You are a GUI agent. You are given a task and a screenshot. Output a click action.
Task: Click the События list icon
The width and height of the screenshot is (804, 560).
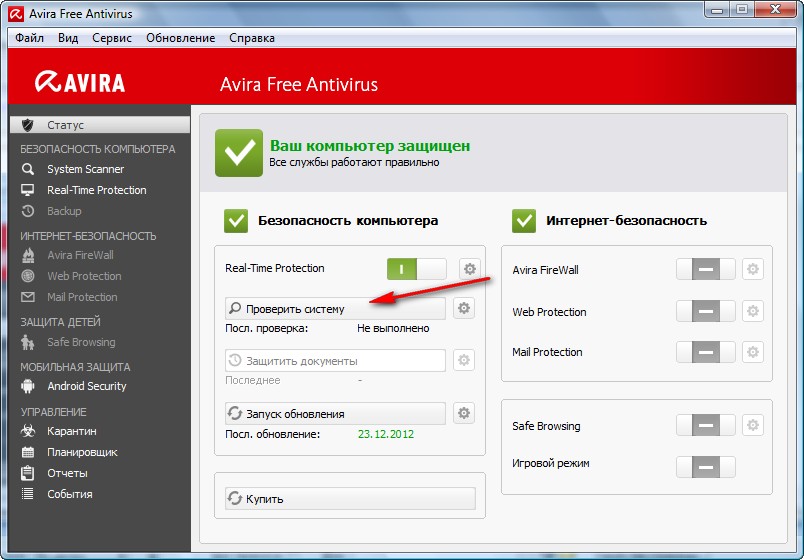click(x=28, y=494)
